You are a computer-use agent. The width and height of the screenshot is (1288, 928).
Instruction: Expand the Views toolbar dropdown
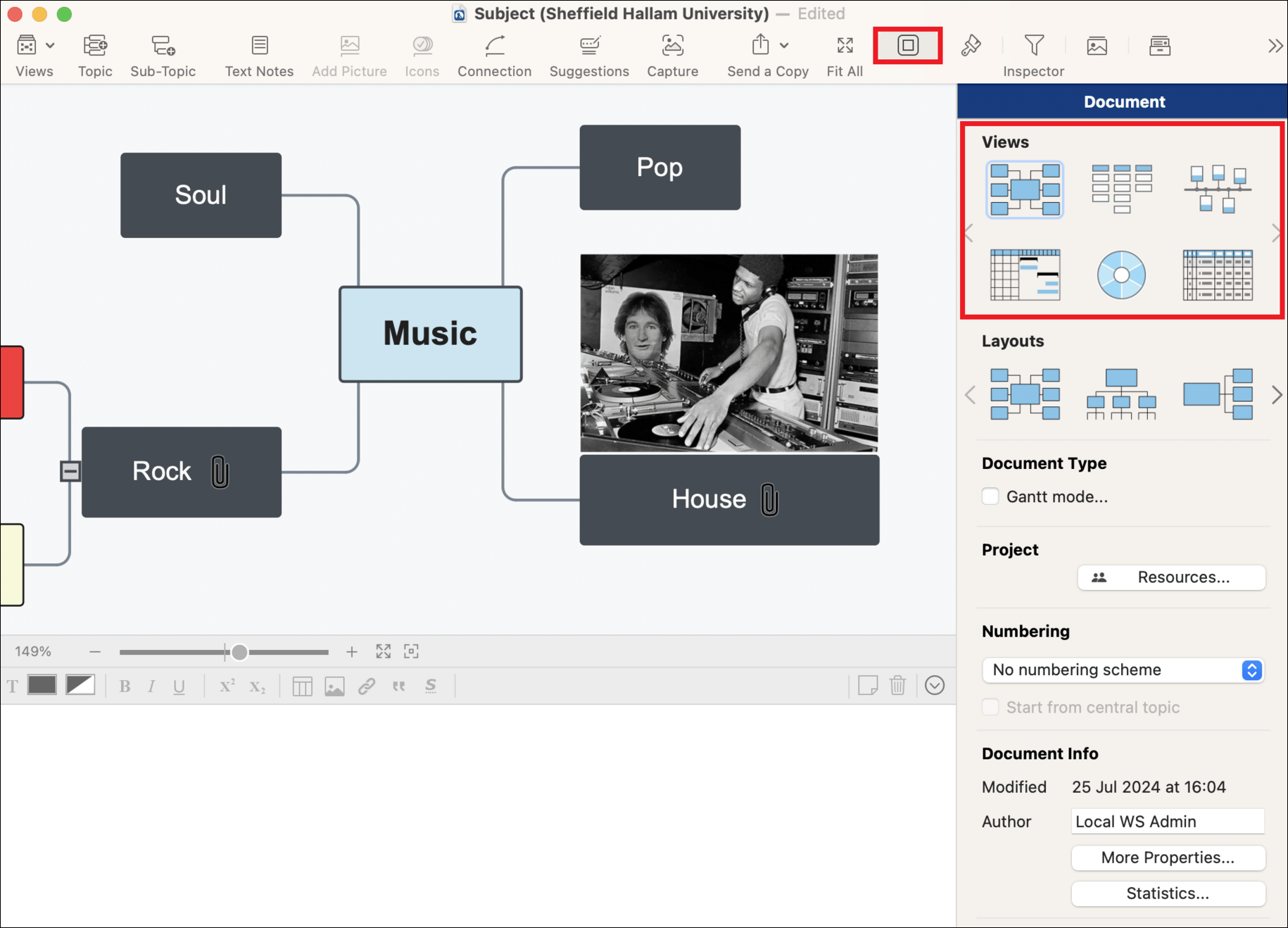50,46
